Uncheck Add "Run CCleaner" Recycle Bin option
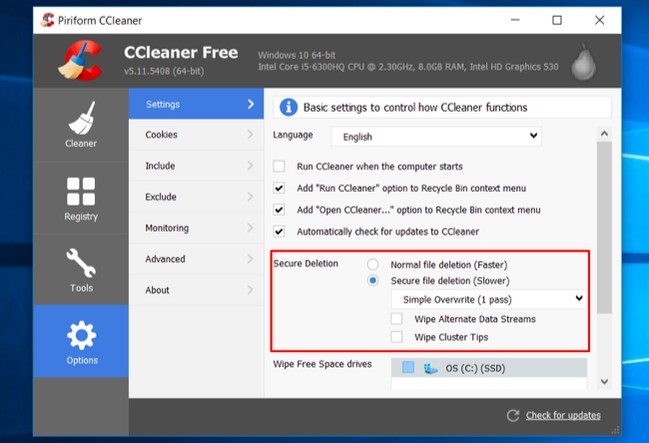649x443 pixels. point(279,188)
